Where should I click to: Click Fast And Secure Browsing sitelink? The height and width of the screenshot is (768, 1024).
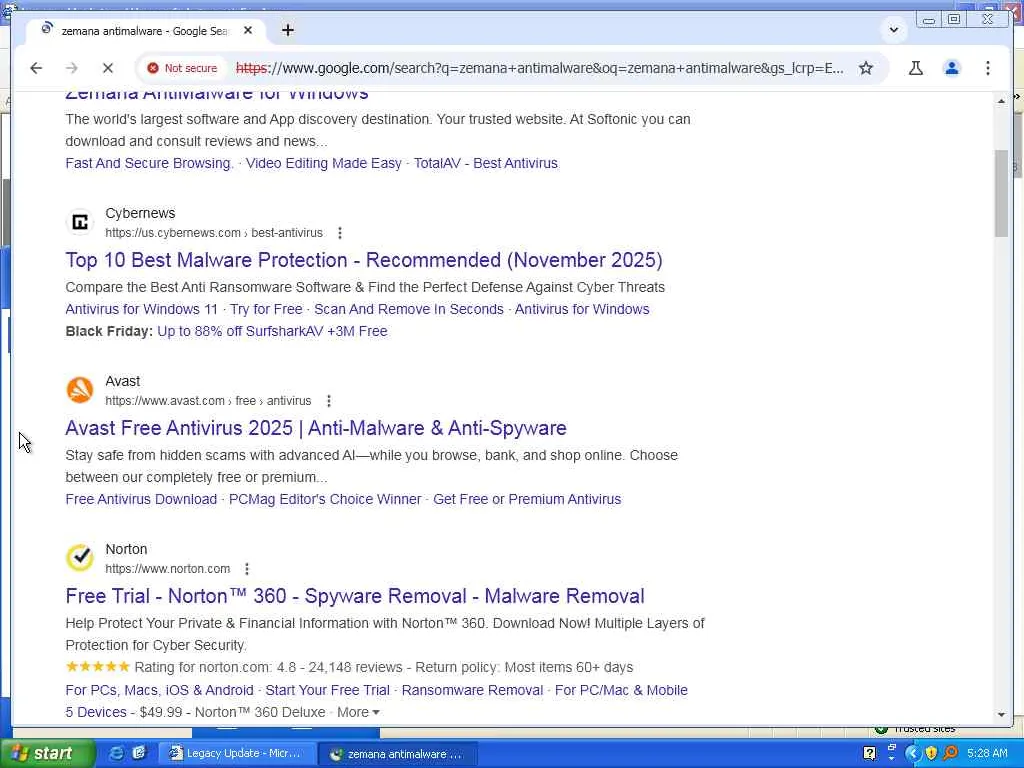tap(149, 163)
